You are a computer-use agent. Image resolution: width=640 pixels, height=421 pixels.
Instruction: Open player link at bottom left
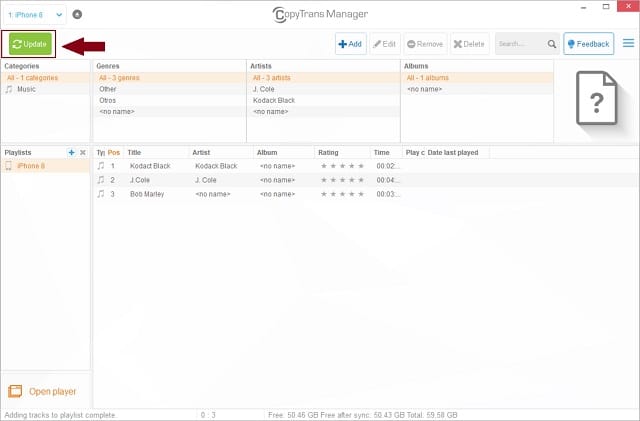click(x=52, y=391)
